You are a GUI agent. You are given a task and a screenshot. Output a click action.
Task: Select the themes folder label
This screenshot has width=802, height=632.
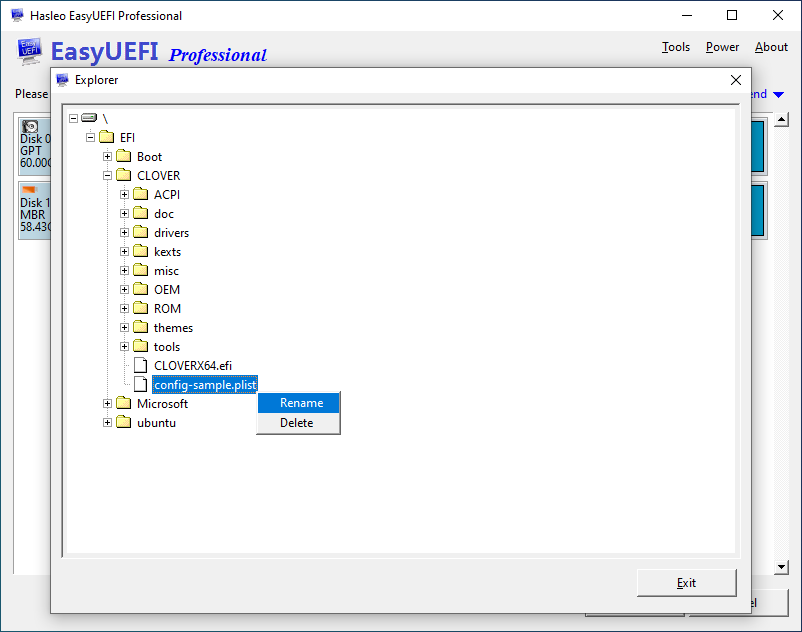[173, 327]
